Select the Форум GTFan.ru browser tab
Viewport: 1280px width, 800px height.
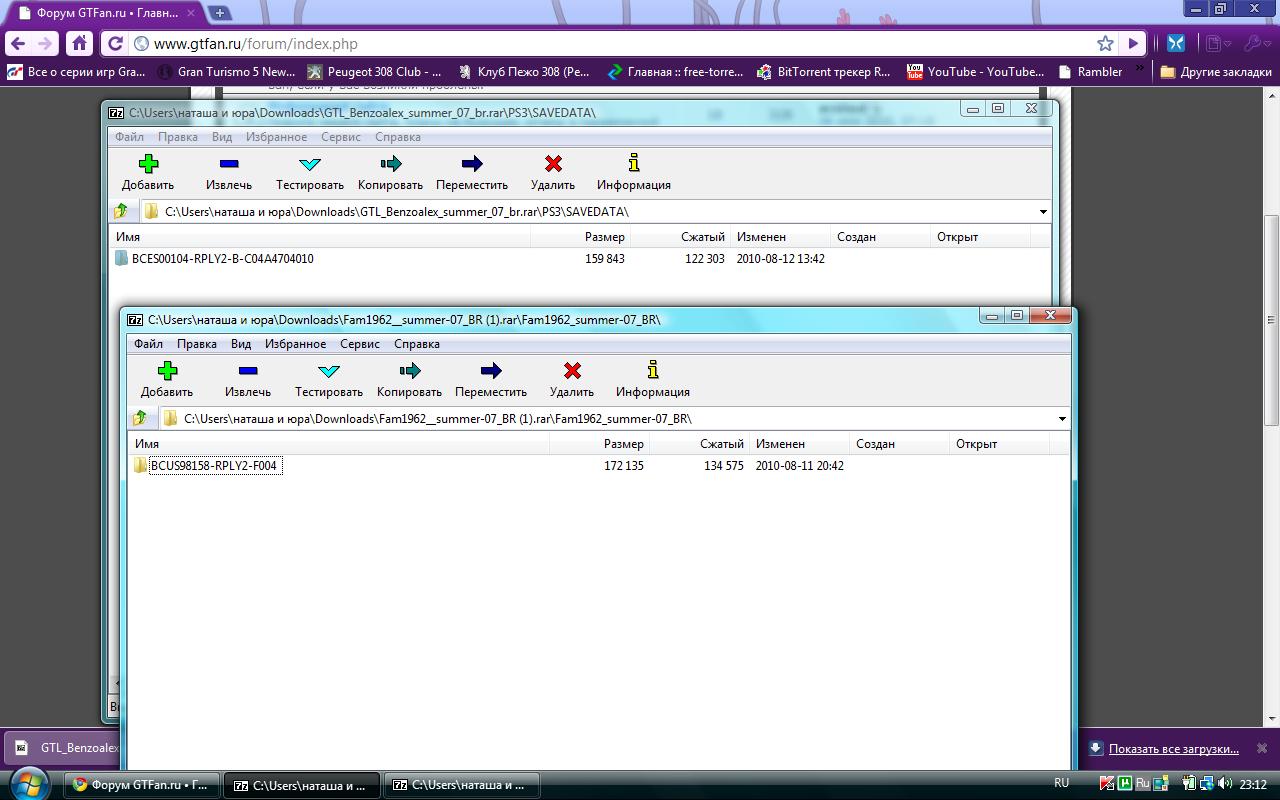click(106, 13)
